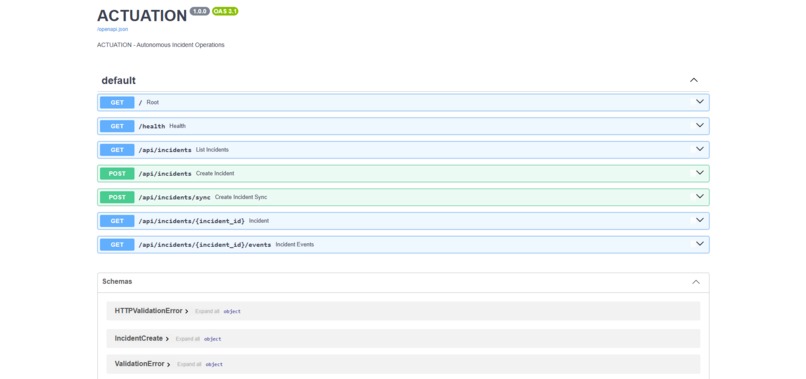Image resolution: width=806 pixels, height=379 pixels.
Task: Click the IncidentCreate schema name
Action: click(139, 338)
